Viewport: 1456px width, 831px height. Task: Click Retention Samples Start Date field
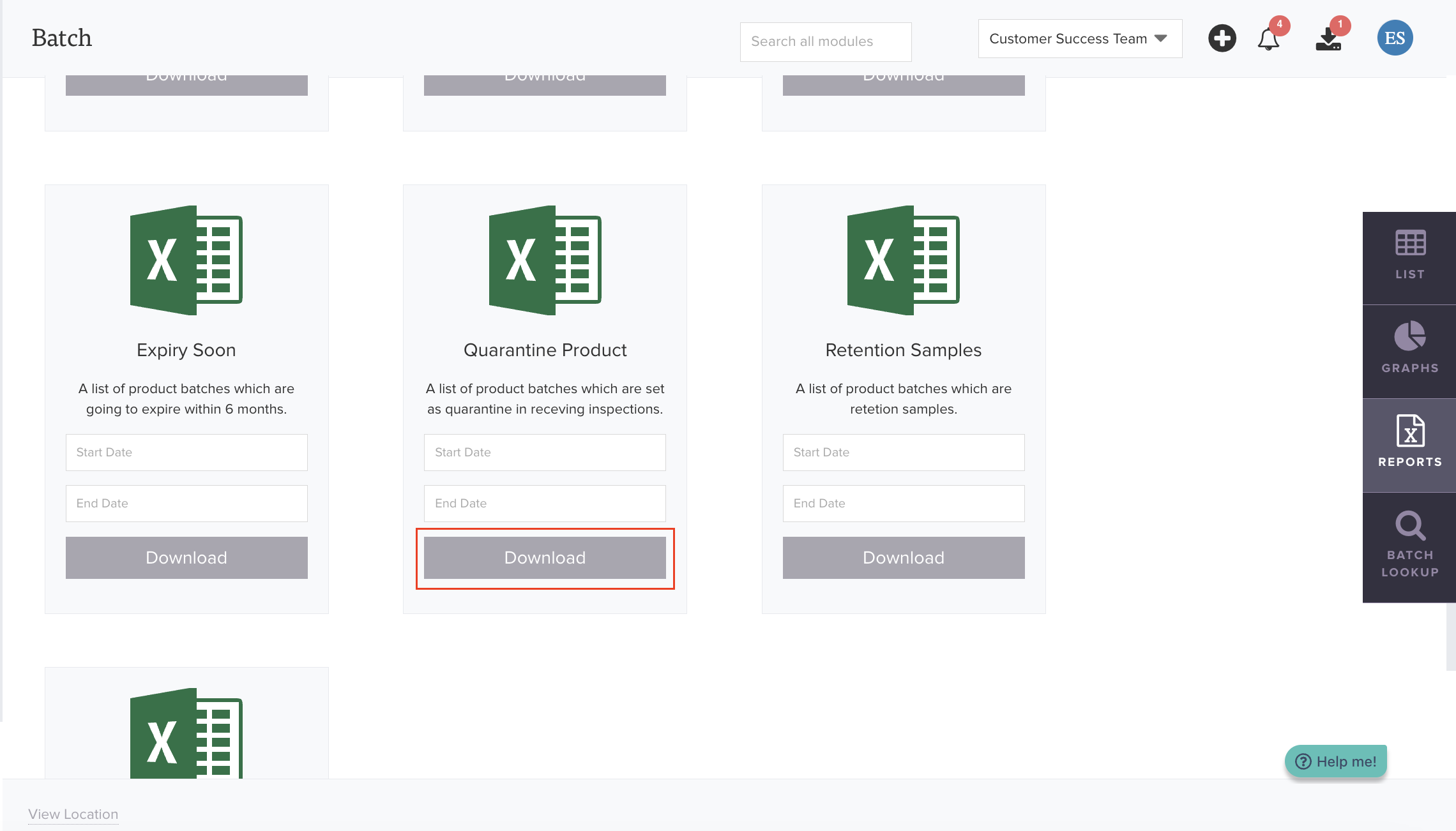coord(903,453)
